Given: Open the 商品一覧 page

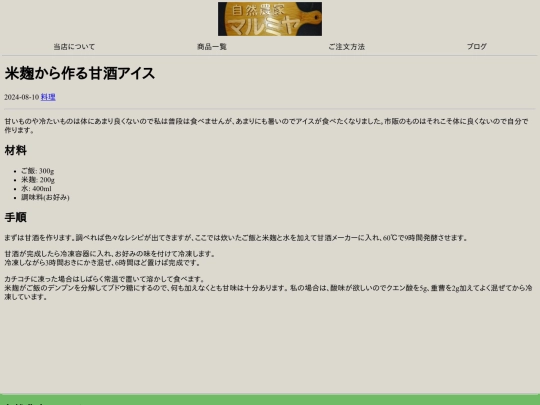Looking at the screenshot, I should [212, 46].
